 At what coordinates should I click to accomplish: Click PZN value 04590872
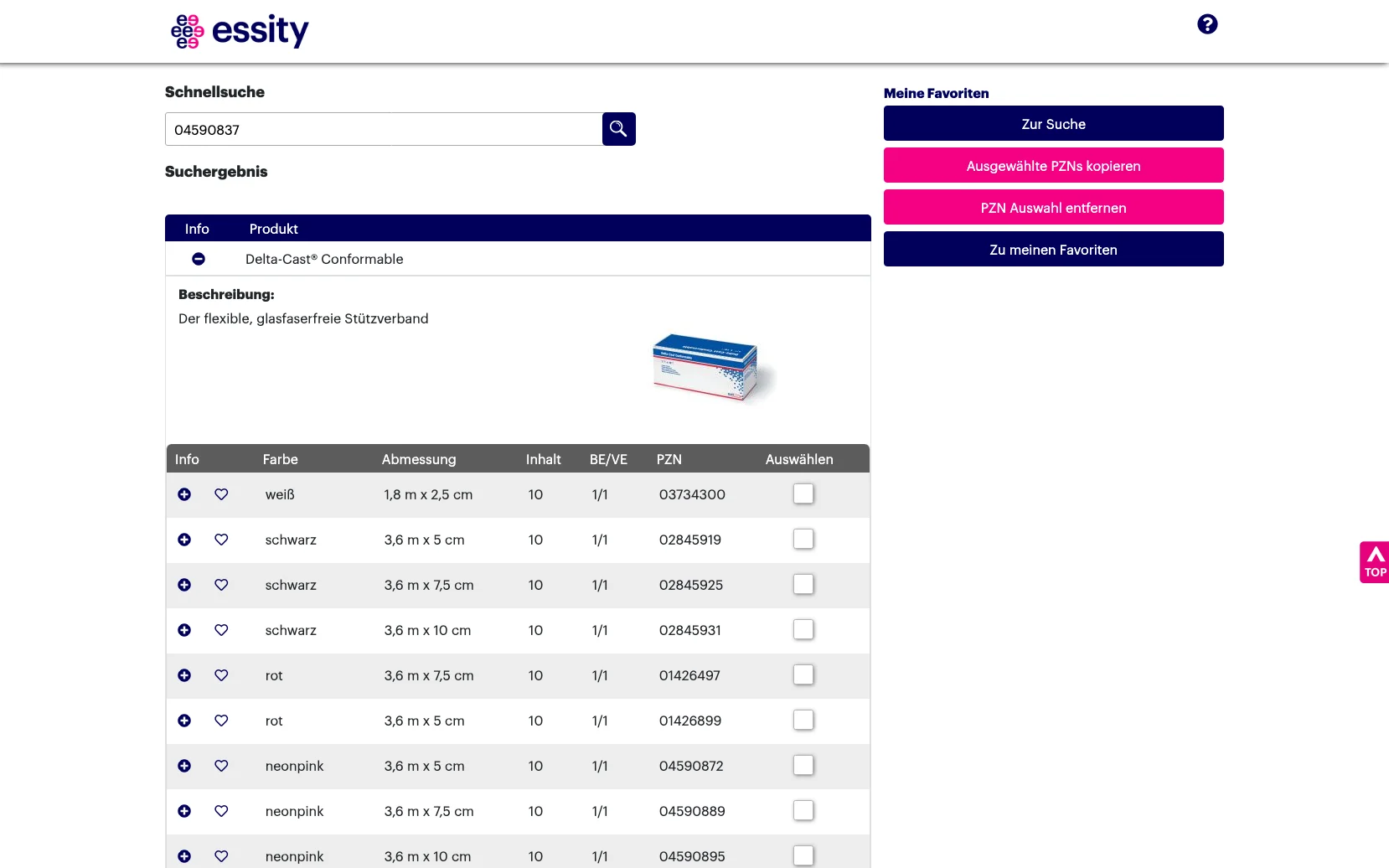(x=691, y=766)
